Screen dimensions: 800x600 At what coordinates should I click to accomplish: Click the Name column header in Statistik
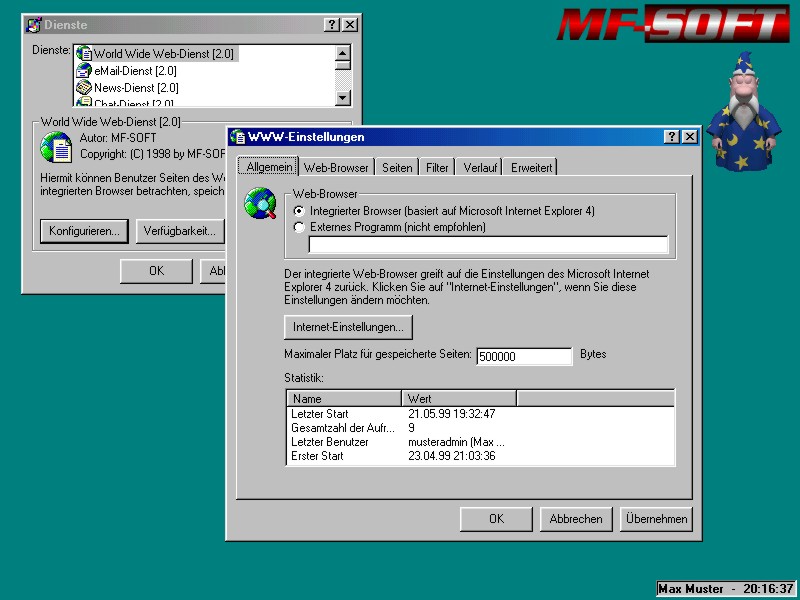[344, 398]
